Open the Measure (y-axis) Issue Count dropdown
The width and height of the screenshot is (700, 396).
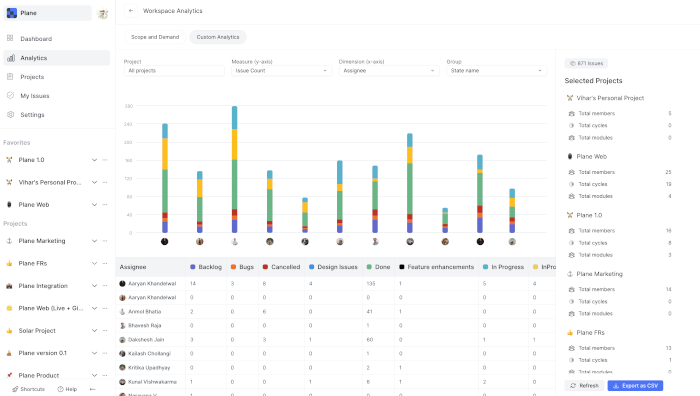click(282, 71)
